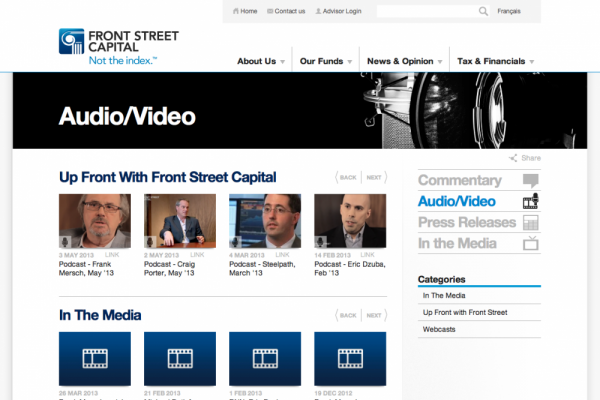The width and height of the screenshot is (600, 400).
Task: Click the Share icon
Action: (x=514, y=158)
